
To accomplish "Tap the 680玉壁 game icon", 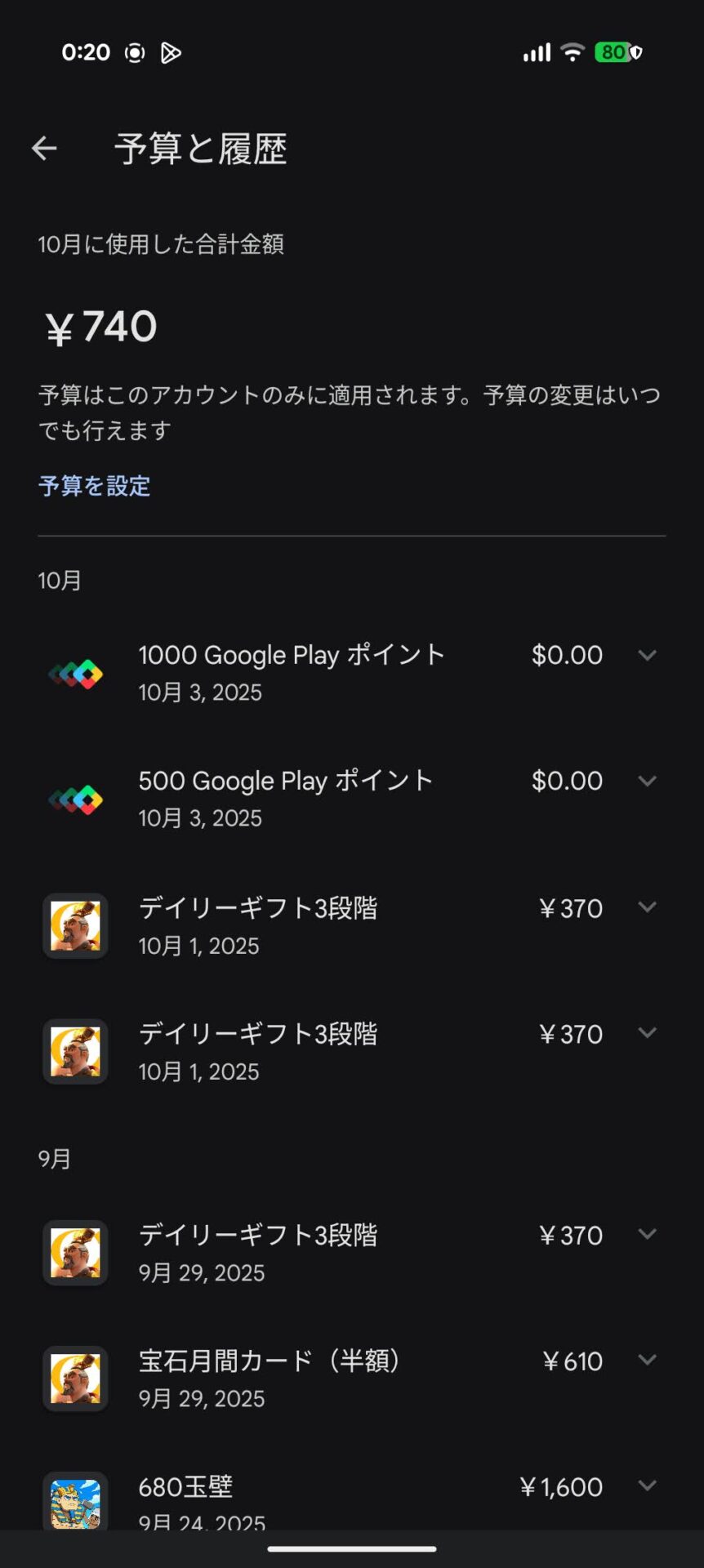I will click(x=75, y=1503).
